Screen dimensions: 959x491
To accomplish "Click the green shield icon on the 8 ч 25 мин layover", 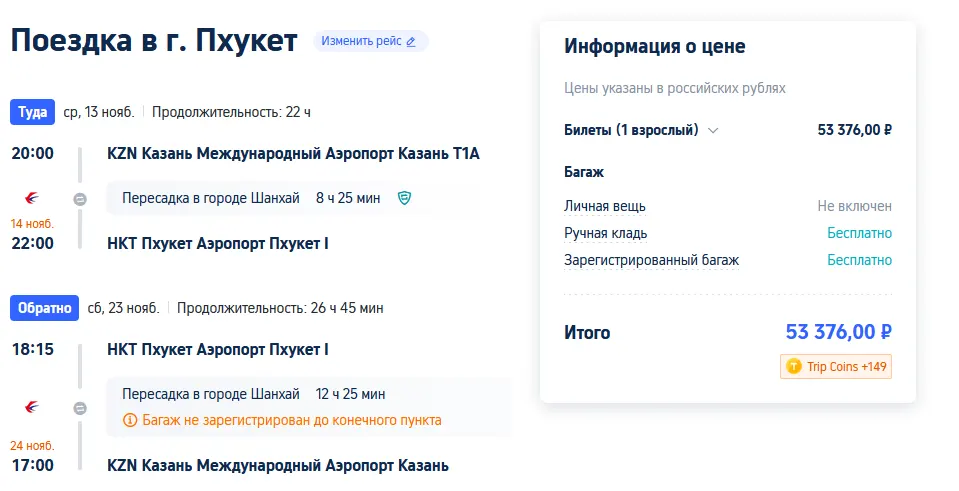I will pyautogui.click(x=404, y=198).
